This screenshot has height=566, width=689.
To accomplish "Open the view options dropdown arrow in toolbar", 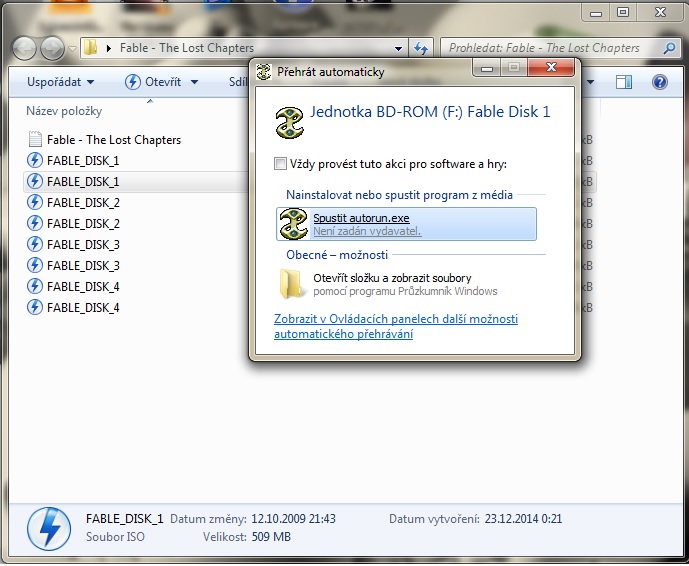I will tap(590, 82).
